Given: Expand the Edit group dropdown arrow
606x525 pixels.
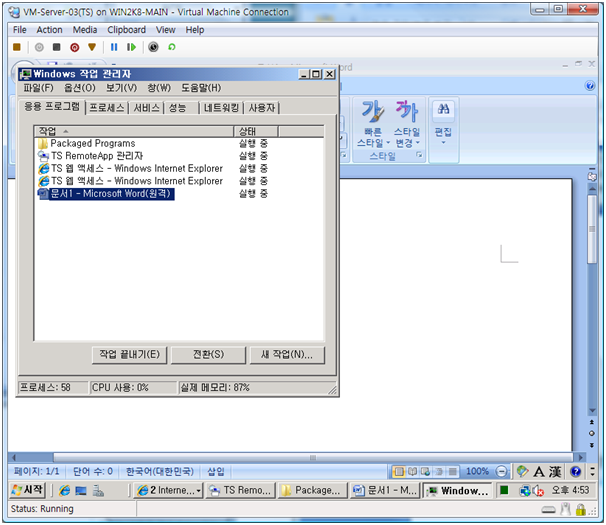Looking at the screenshot, I should 443,143.
